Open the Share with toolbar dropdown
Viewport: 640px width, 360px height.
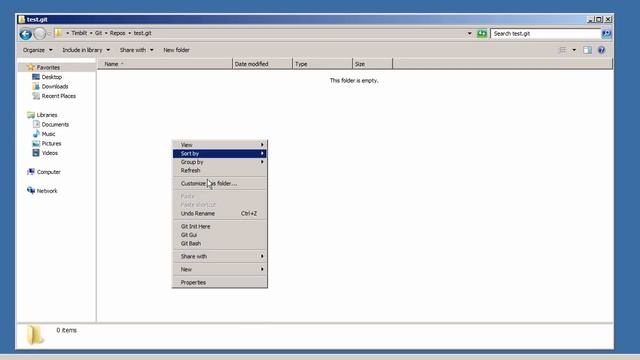(x=136, y=50)
